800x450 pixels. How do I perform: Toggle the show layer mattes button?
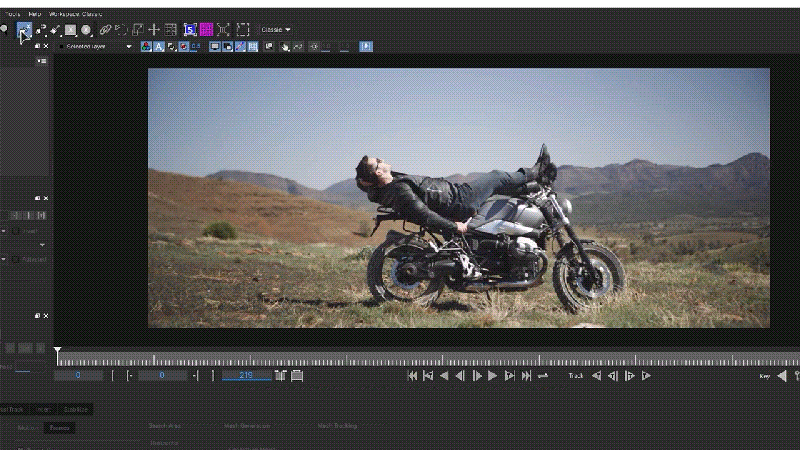click(172, 46)
